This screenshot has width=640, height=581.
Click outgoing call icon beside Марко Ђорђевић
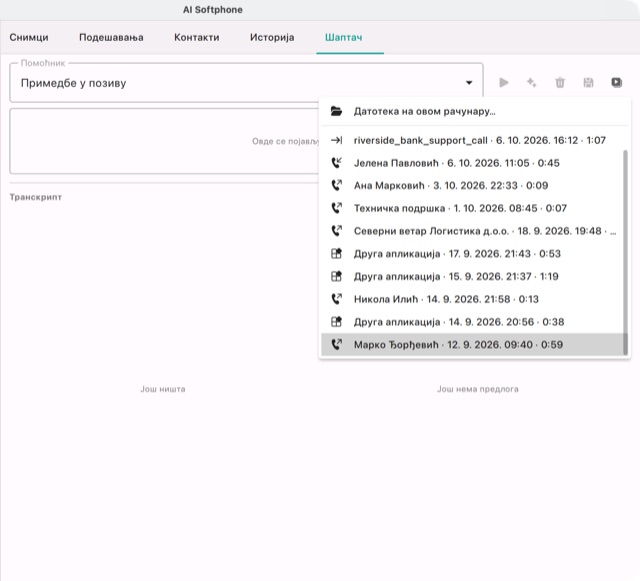[336, 345]
